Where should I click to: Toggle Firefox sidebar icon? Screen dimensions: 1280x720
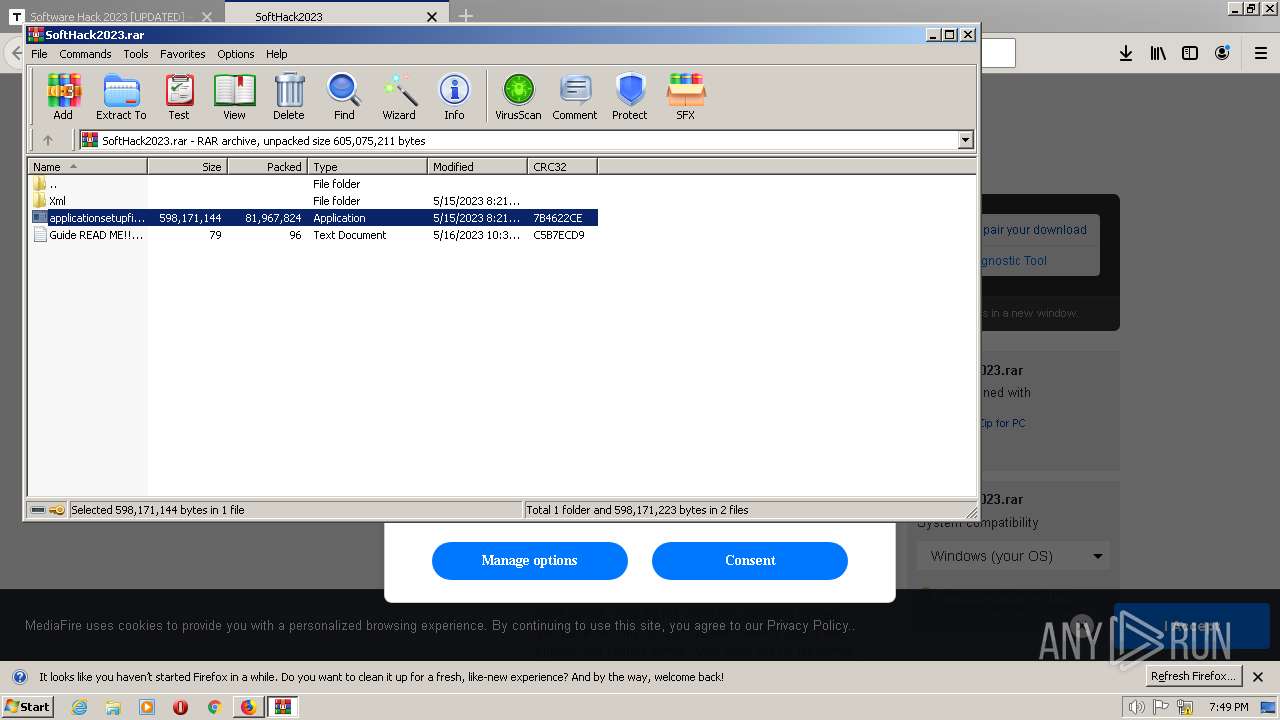[1190, 53]
